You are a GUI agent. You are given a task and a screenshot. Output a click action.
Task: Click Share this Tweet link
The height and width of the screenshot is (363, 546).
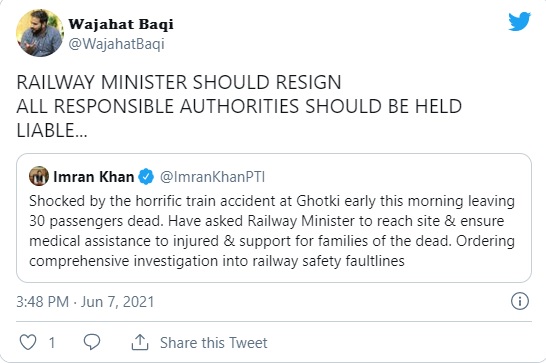tap(213, 343)
